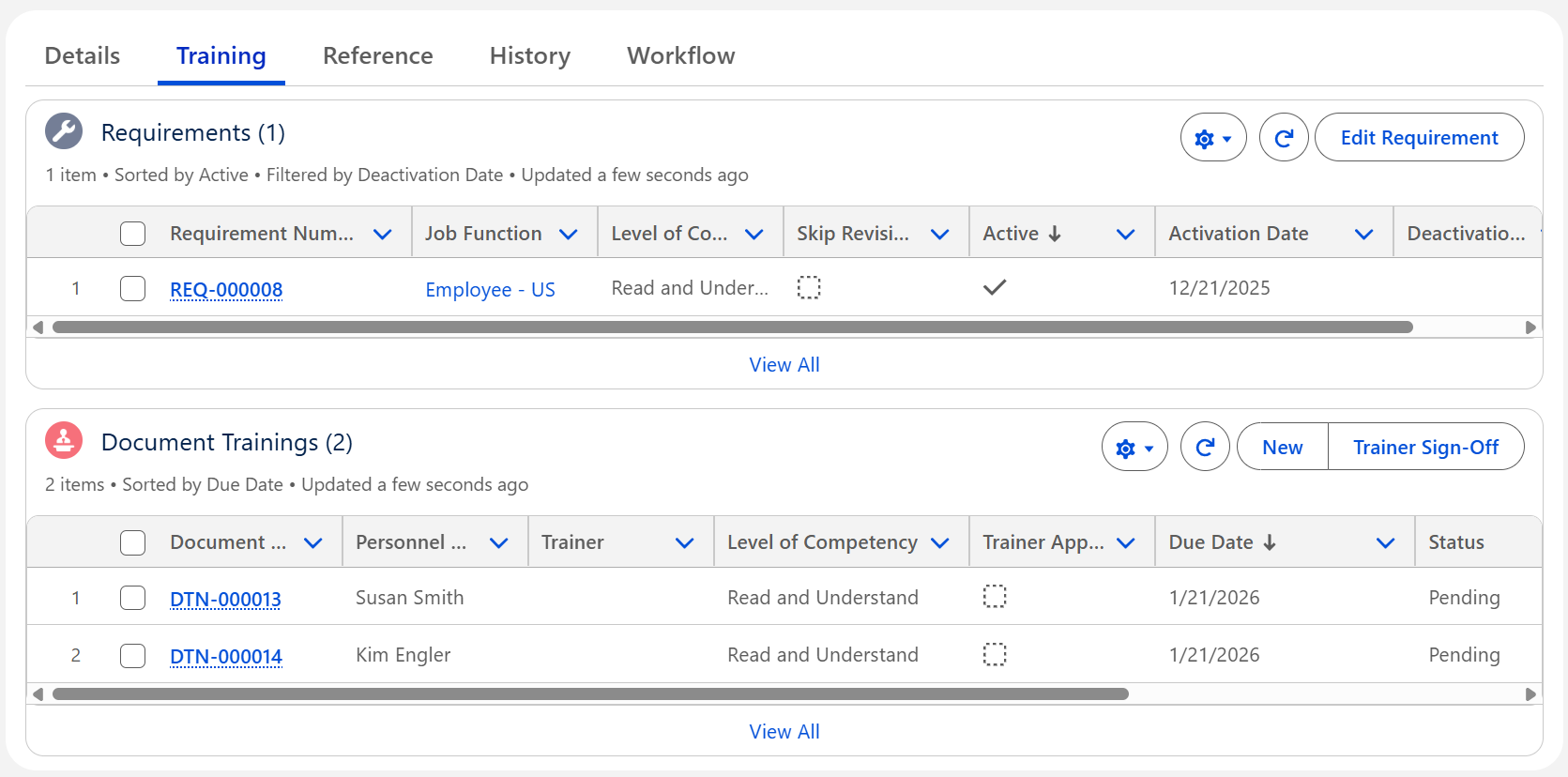Refresh the Document Trainings list
The image size is (1568, 777).
tap(1204, 448)
